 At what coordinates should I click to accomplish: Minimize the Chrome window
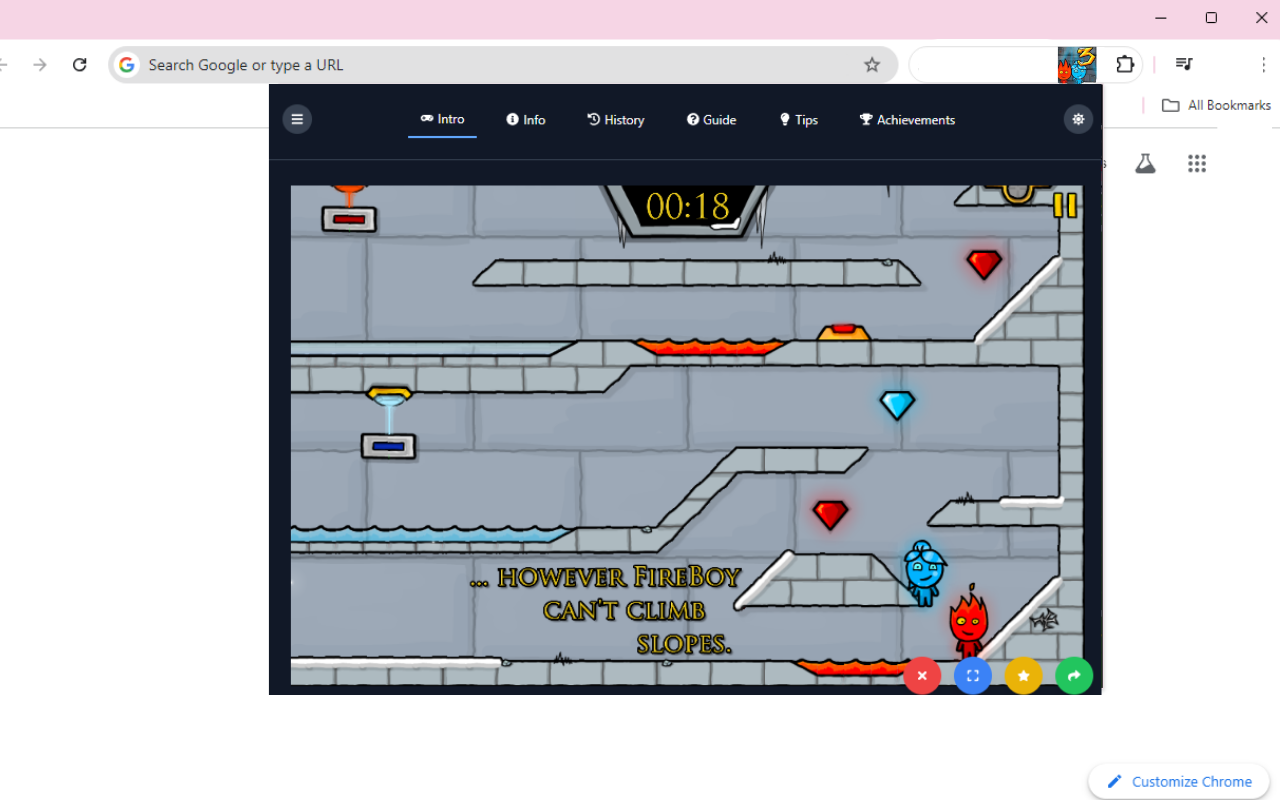(1161, 18)
